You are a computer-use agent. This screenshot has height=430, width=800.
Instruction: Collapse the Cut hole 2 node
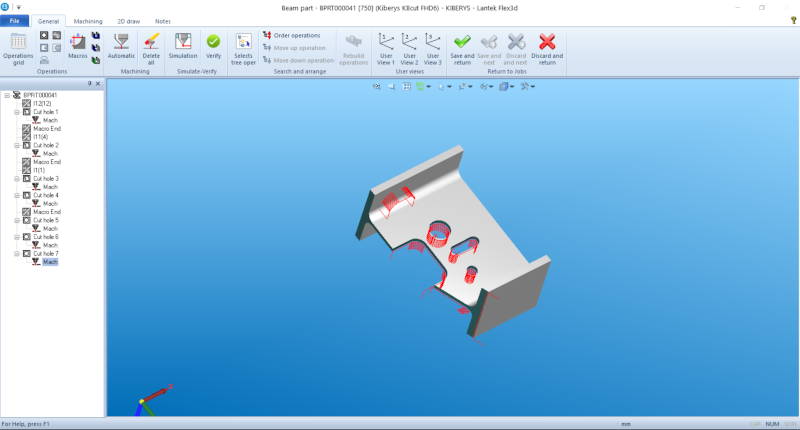coord(17,145)
